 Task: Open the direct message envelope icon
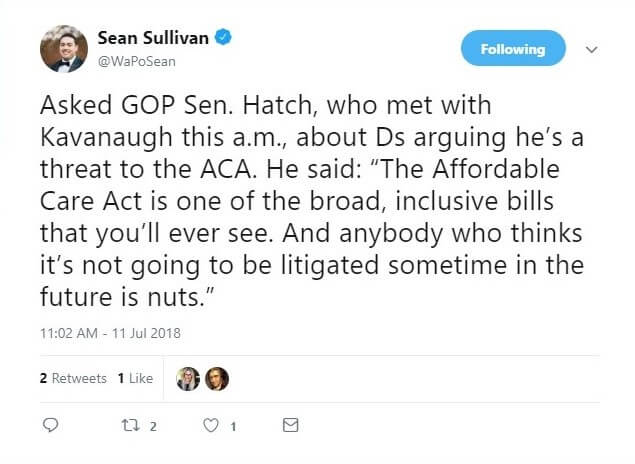point(290,425)
